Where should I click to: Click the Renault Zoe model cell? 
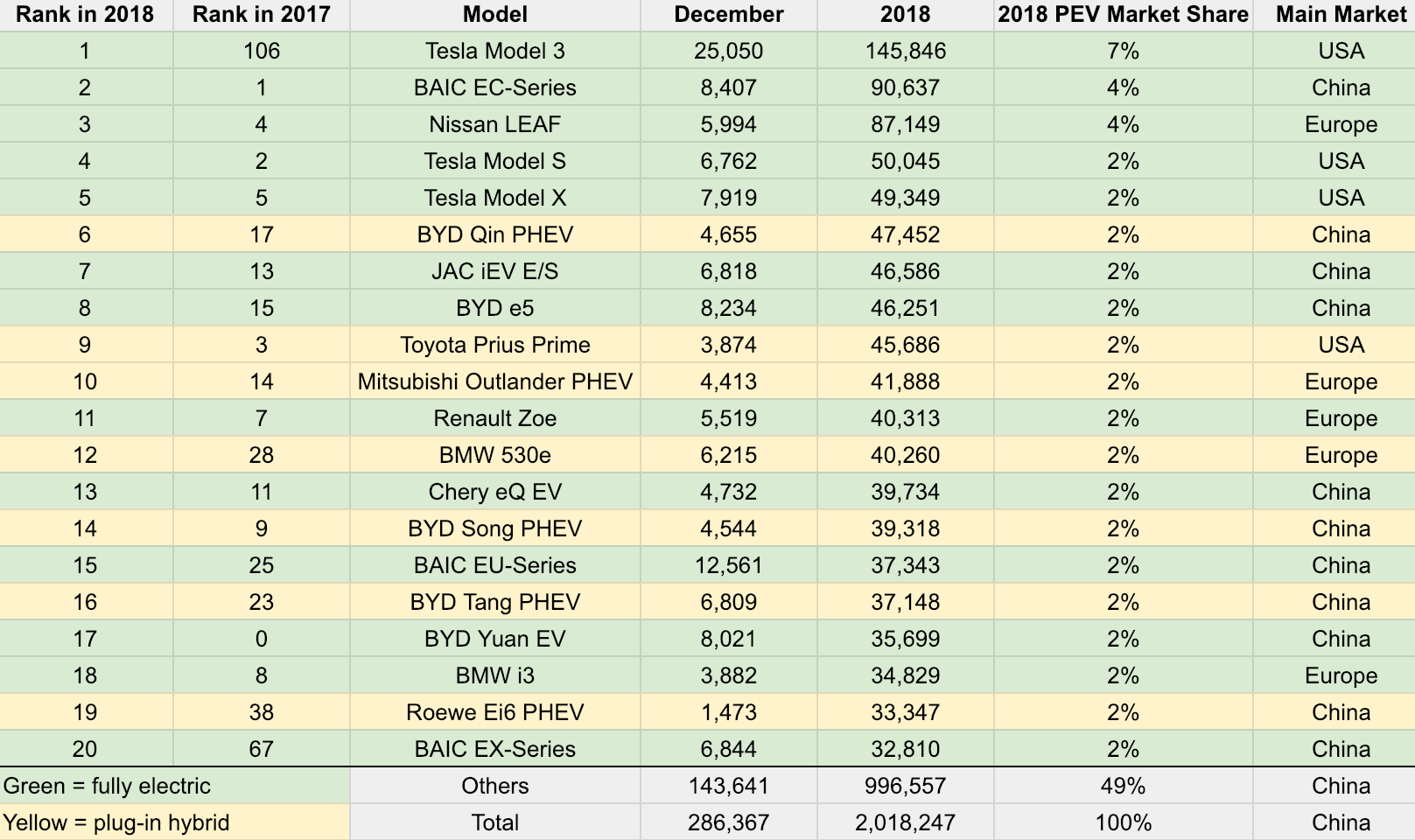[494, 418]
